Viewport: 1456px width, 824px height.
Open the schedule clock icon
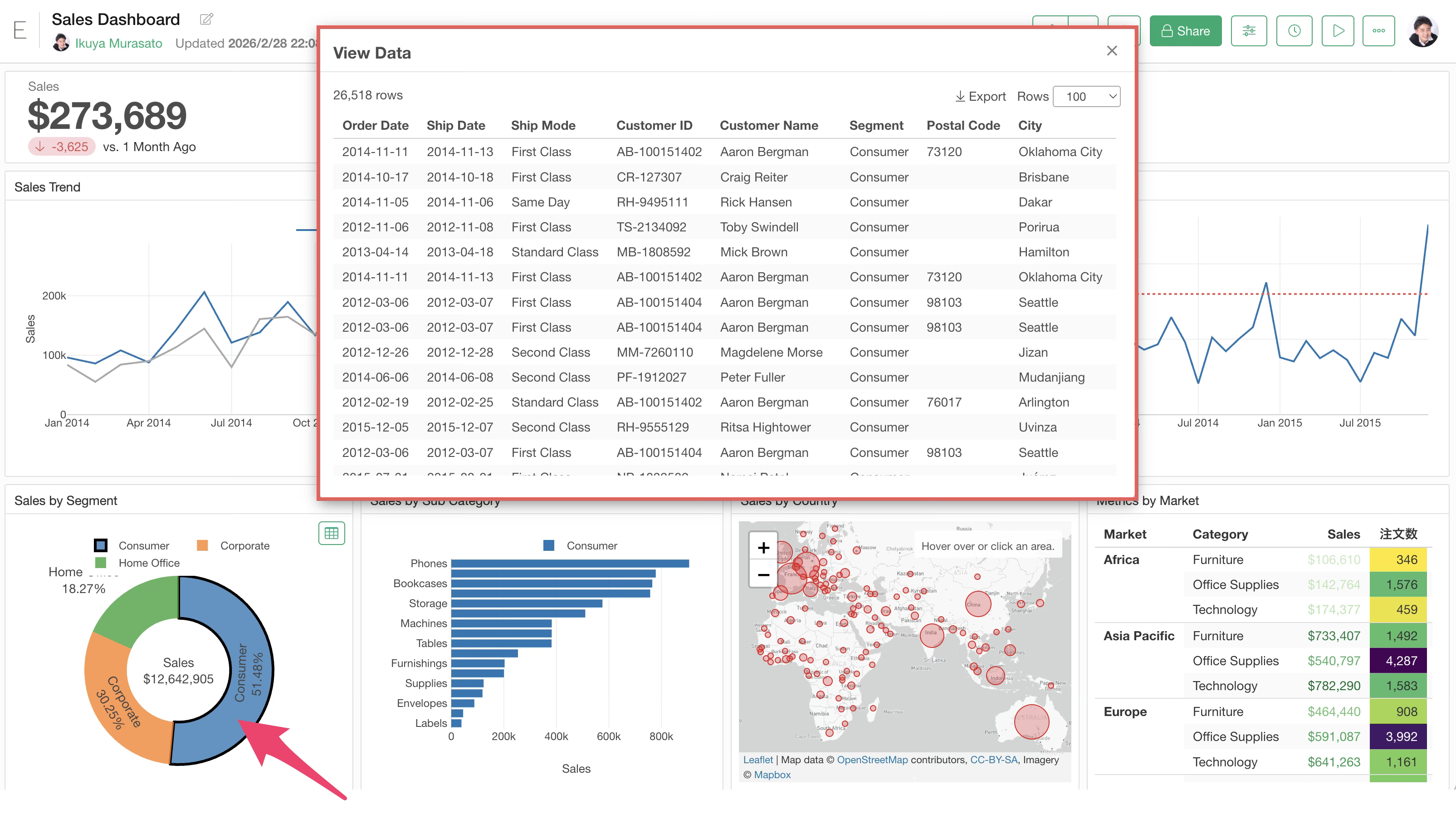(x=1294, y=31)
